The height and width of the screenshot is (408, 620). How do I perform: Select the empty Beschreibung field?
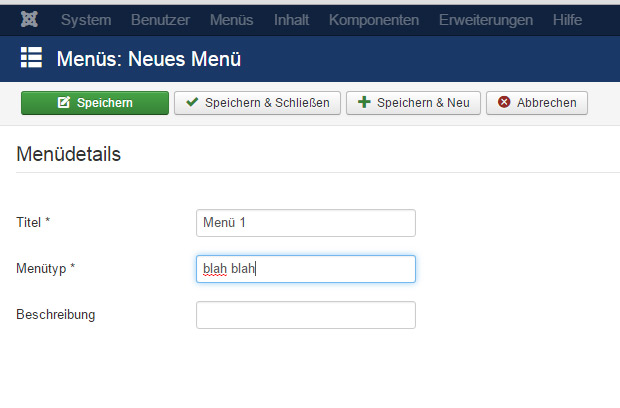[x=306, y=315]
